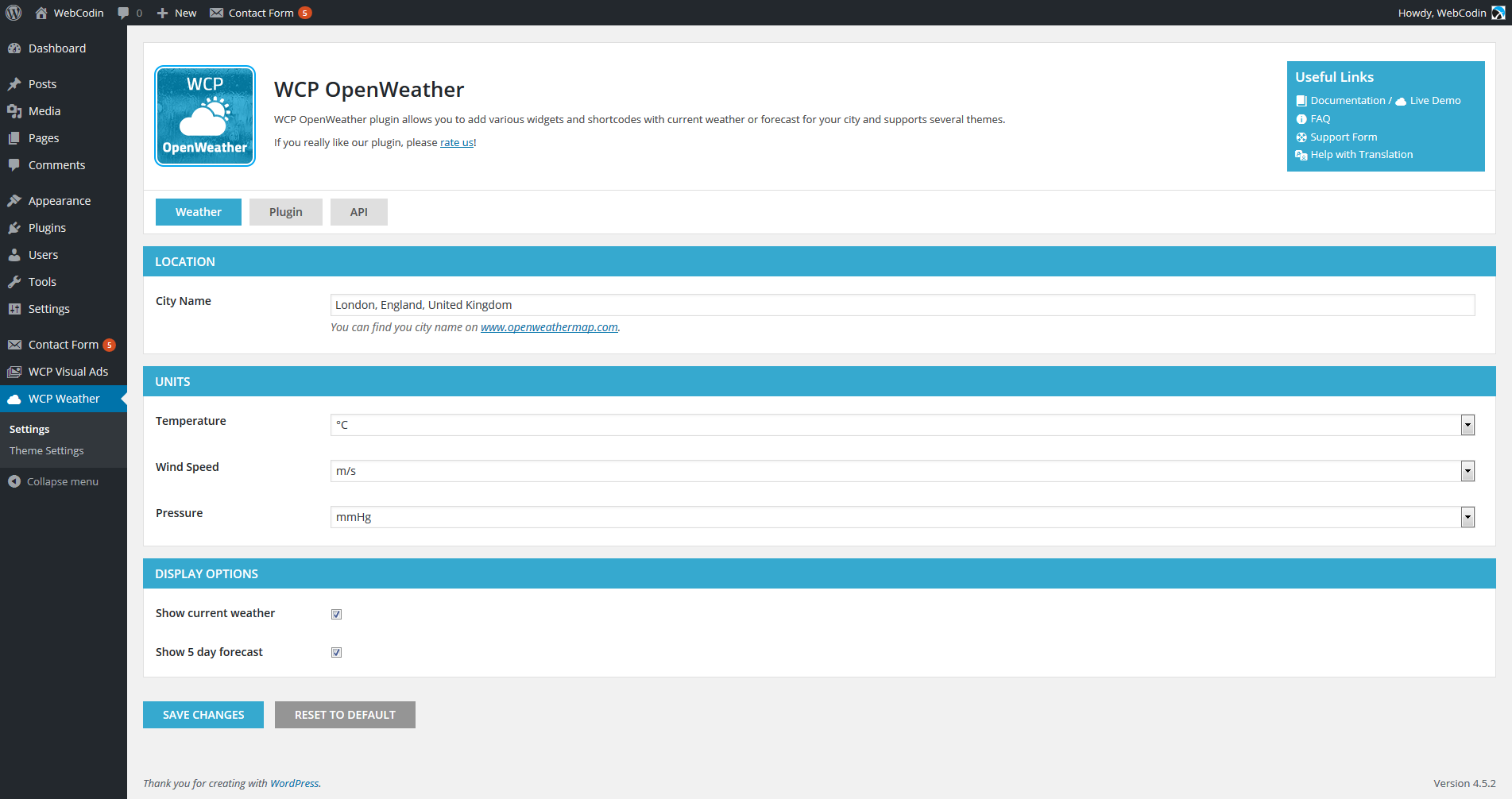Click the Posts pushpin icon

(14, 84)
